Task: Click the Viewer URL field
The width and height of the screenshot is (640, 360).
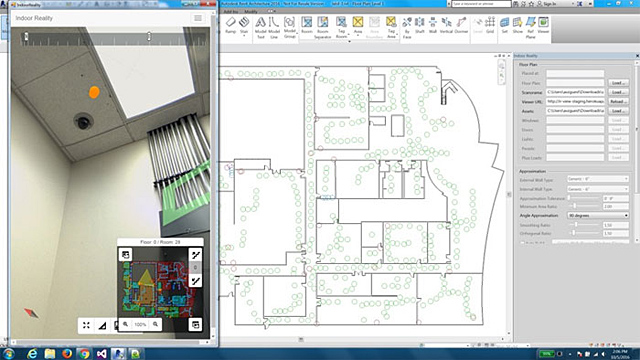Action: pos(575,101)
